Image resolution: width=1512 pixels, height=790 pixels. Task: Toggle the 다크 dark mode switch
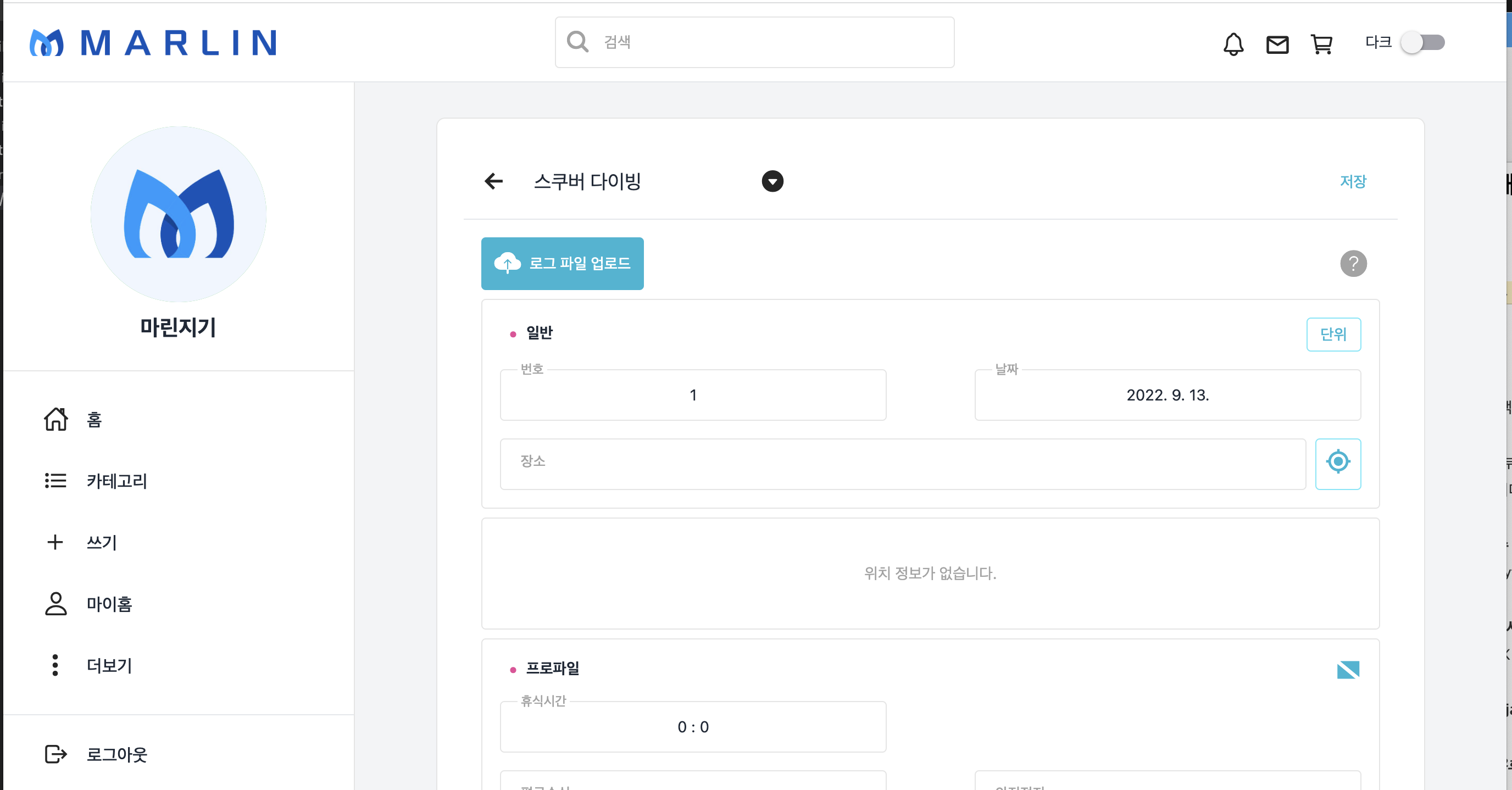1422,42
